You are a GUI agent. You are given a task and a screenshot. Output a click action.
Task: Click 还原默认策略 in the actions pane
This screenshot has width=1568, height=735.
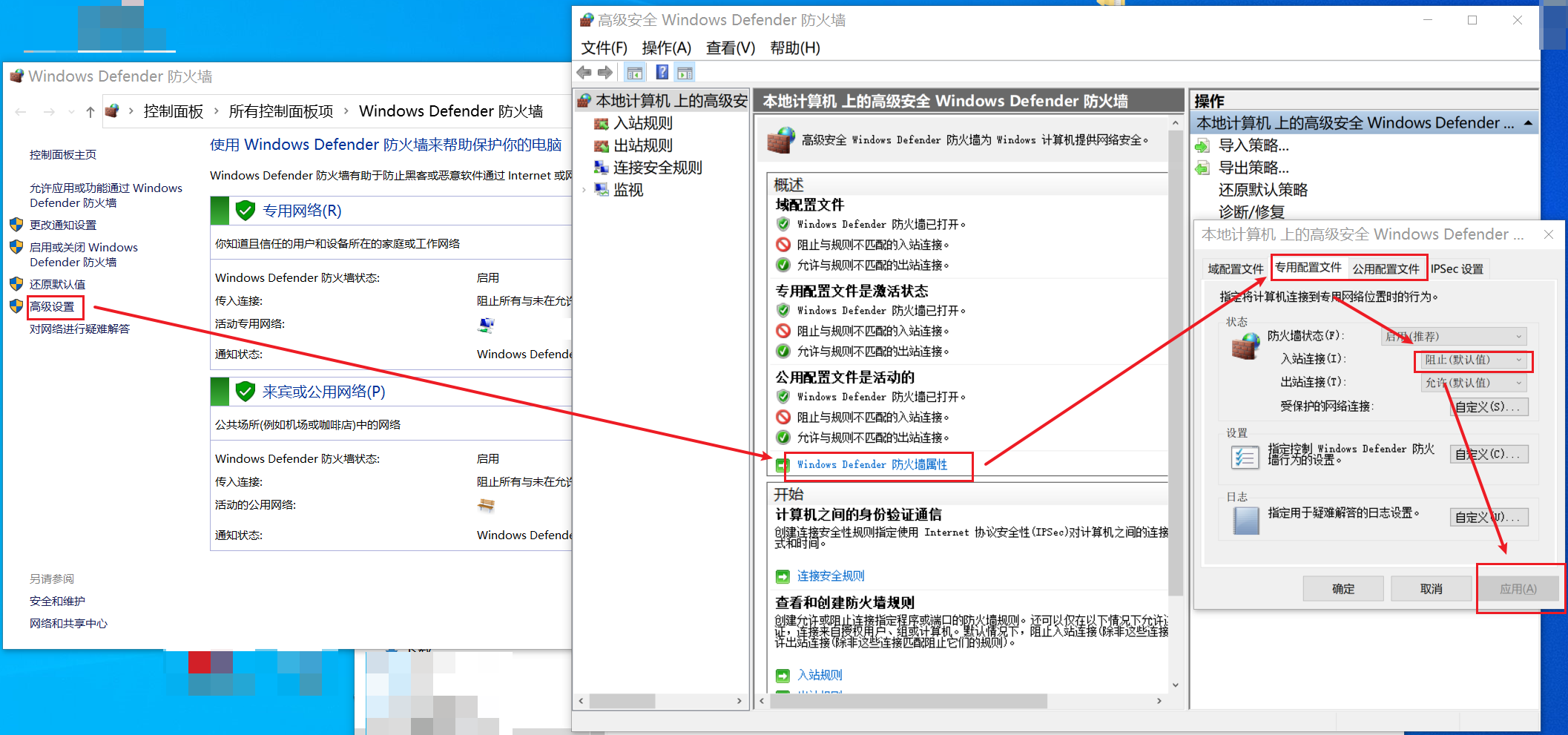pos(1262,190)
